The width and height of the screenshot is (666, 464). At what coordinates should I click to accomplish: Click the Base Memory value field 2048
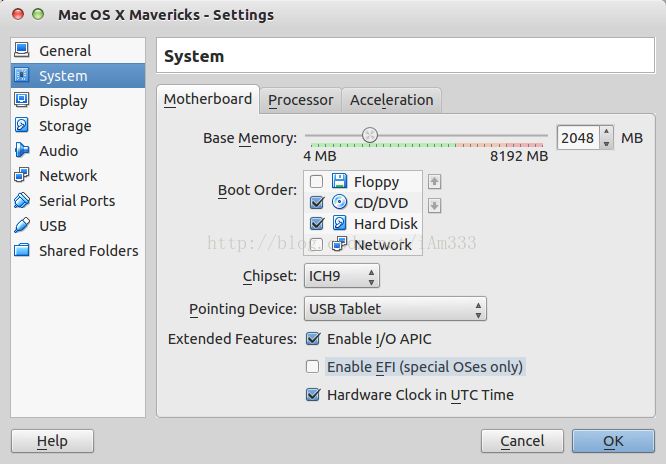(x=578, y=138)
